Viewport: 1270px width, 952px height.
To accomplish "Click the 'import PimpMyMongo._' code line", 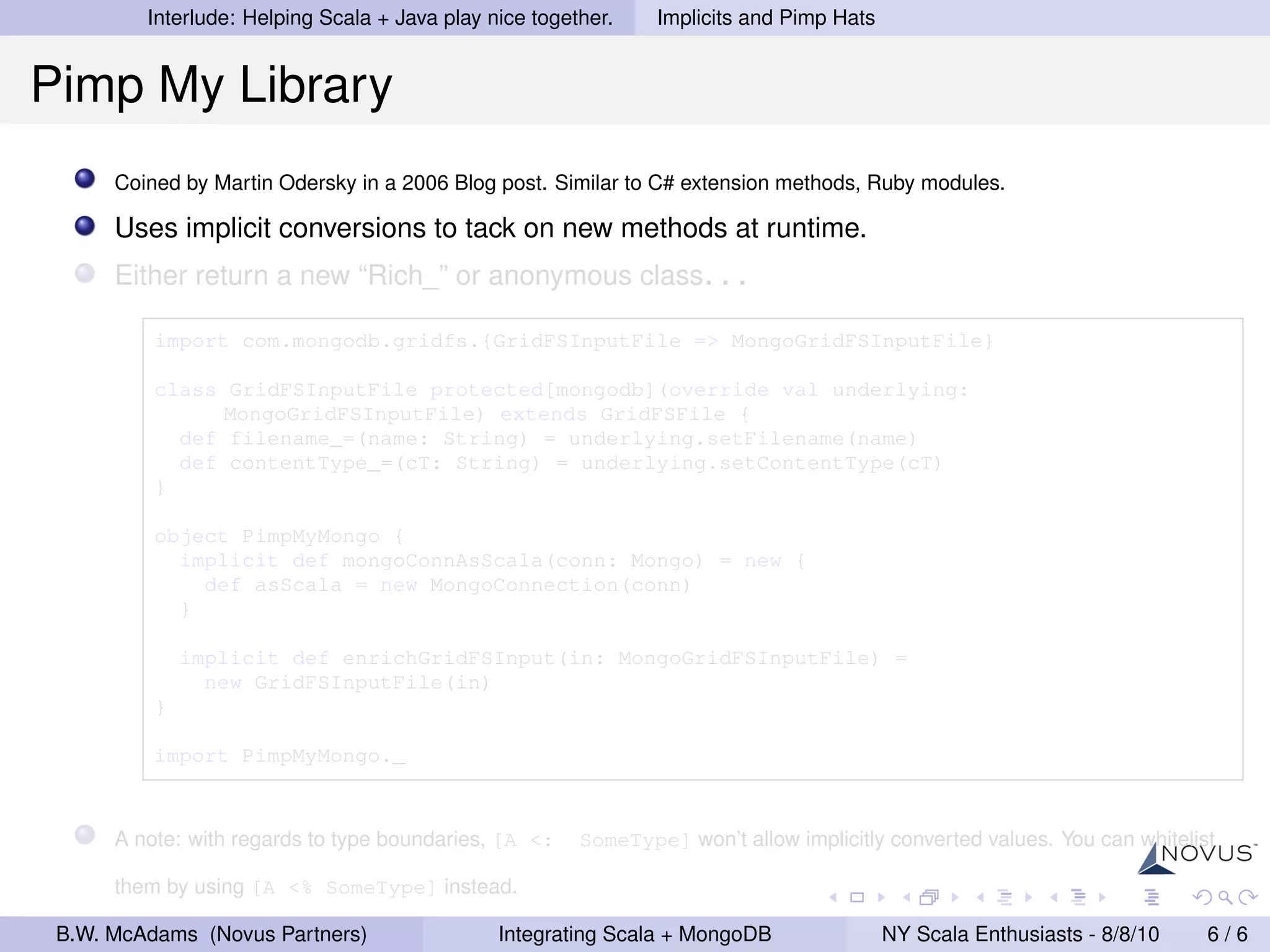I will click(280, 757).
